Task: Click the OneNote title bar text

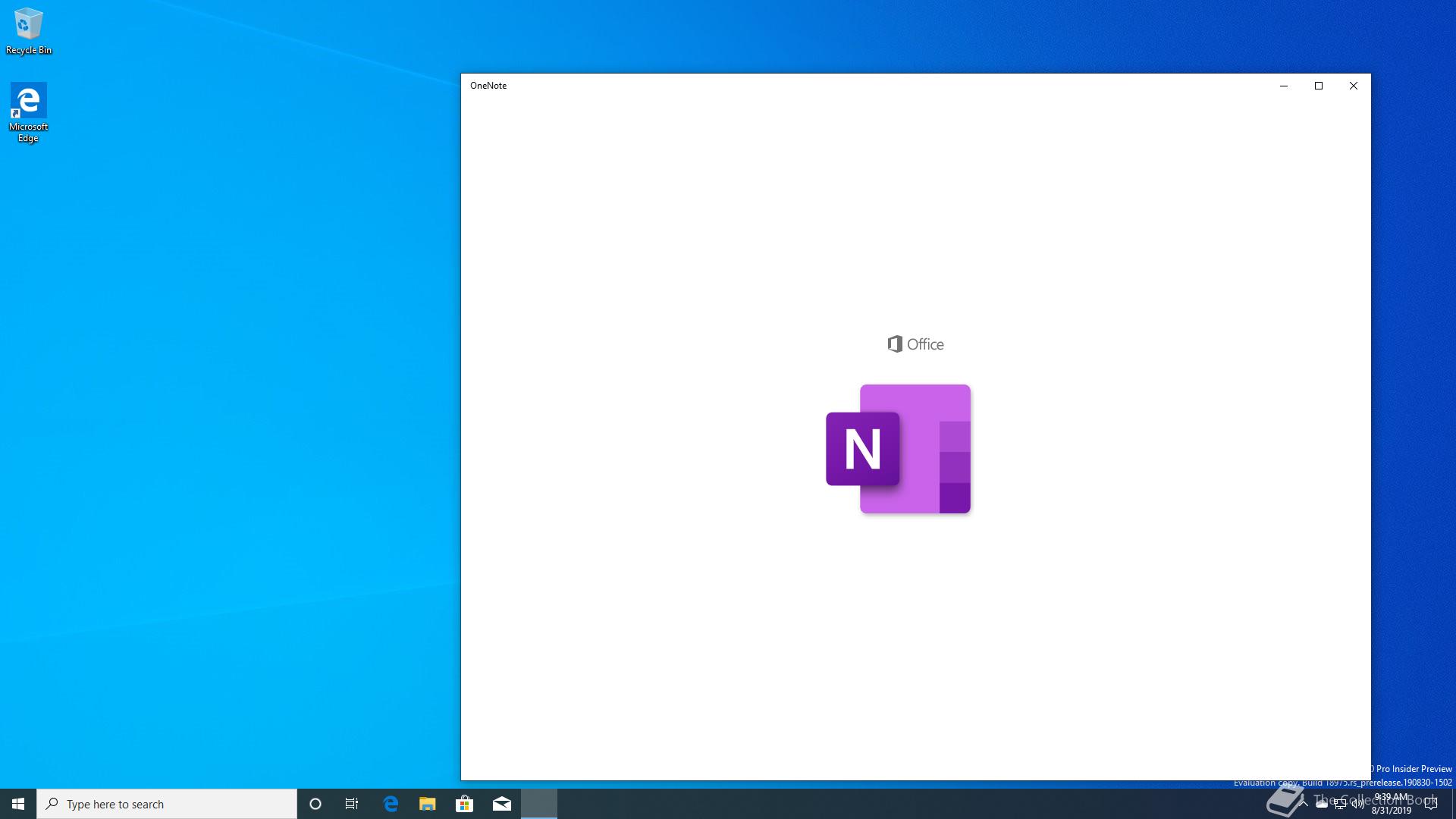Action: [x=488, y=86]
